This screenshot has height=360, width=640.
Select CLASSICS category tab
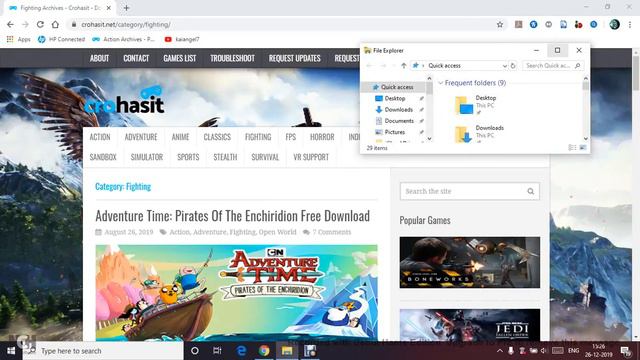217,137
